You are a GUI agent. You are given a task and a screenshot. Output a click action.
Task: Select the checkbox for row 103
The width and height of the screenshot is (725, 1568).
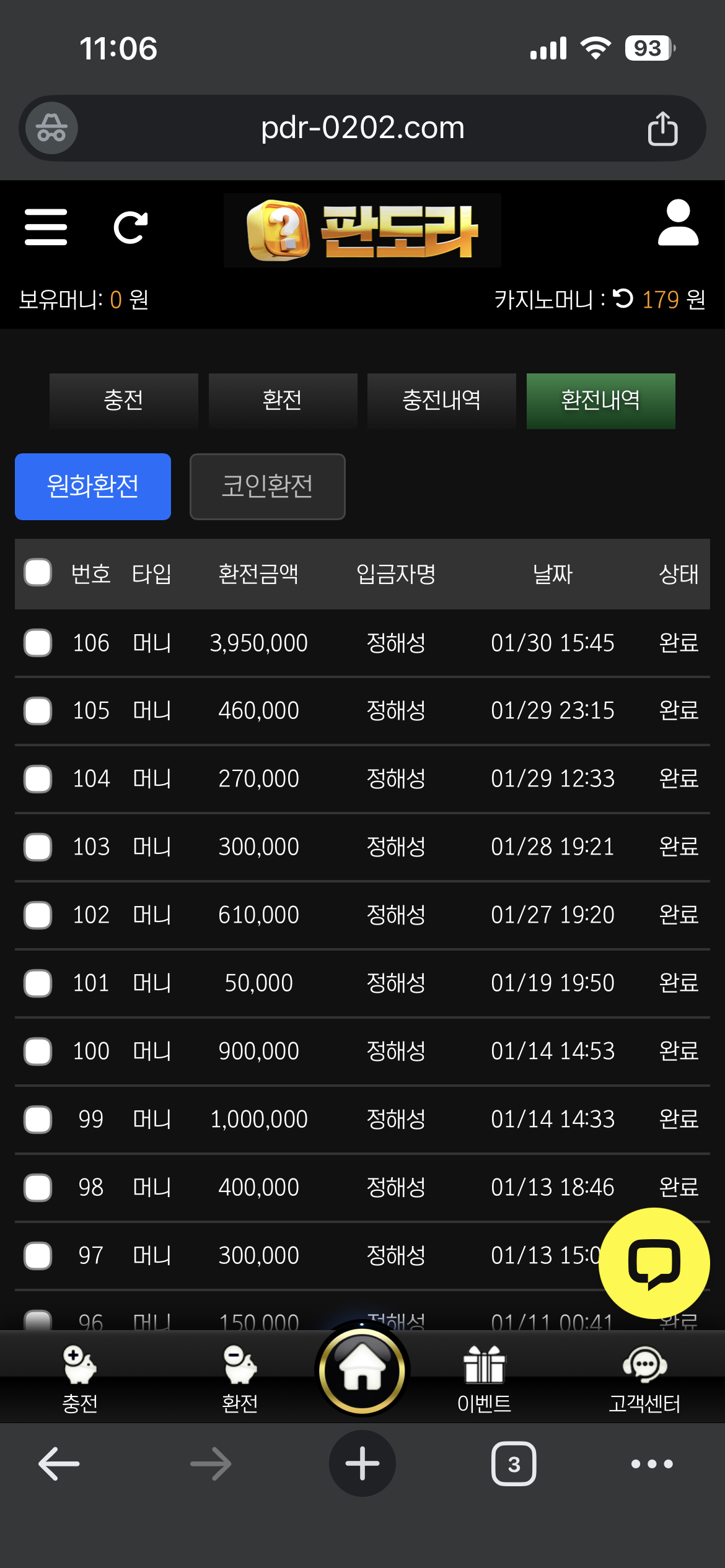[x=38, y=847]
